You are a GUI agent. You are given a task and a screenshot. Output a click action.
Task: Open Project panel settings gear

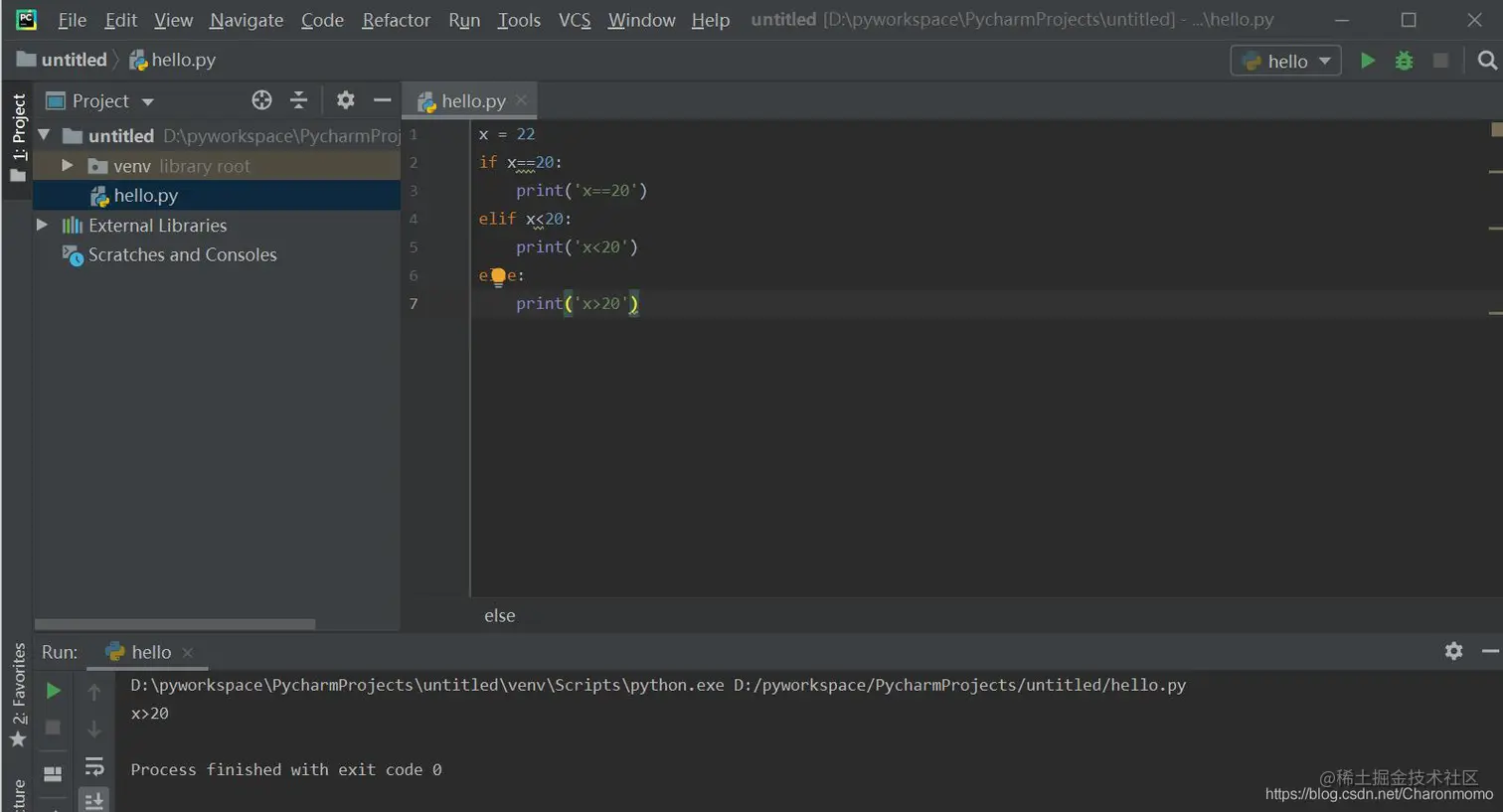tap(345, 100)
